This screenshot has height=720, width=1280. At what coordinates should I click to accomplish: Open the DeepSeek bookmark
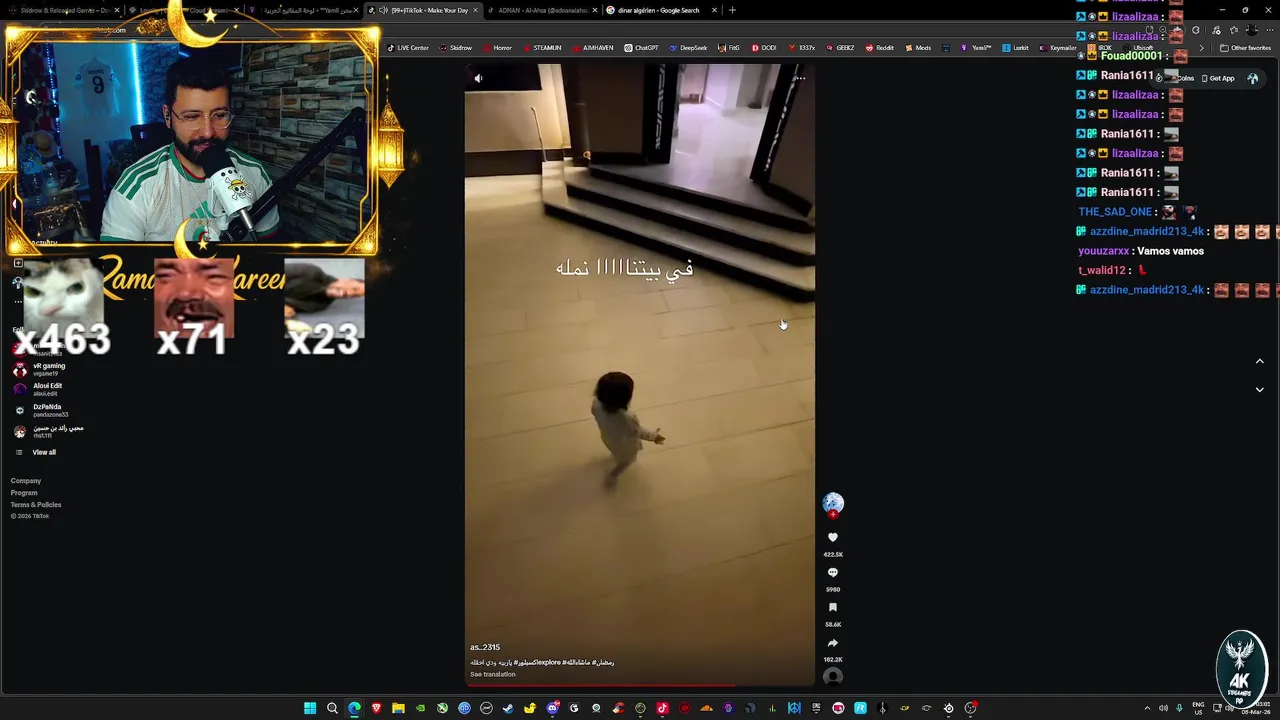point(688,48)
